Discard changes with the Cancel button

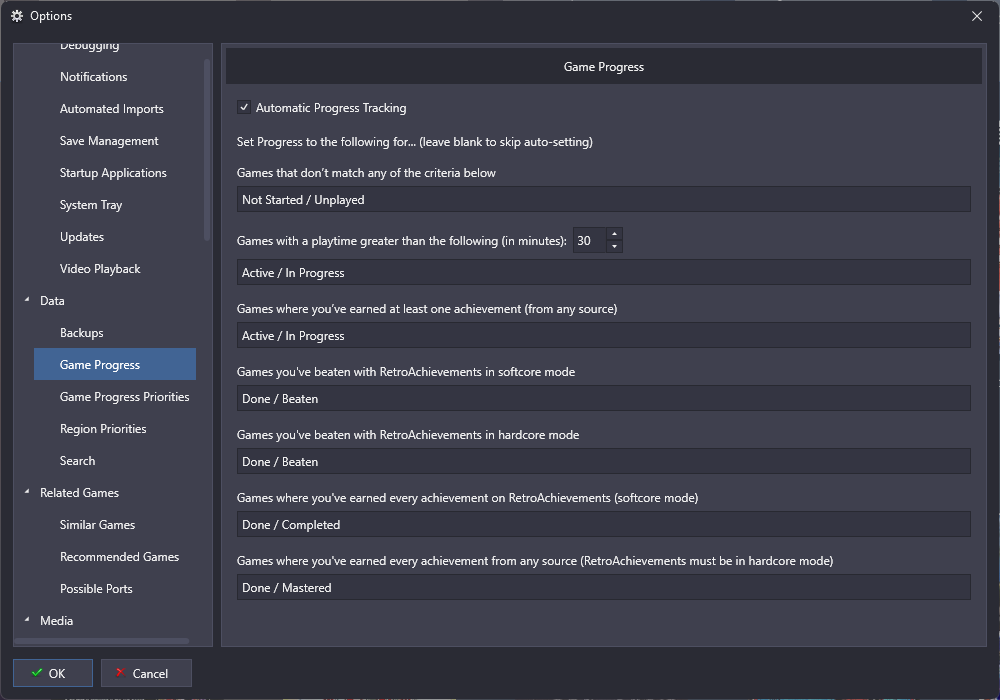tap(146, 673)
